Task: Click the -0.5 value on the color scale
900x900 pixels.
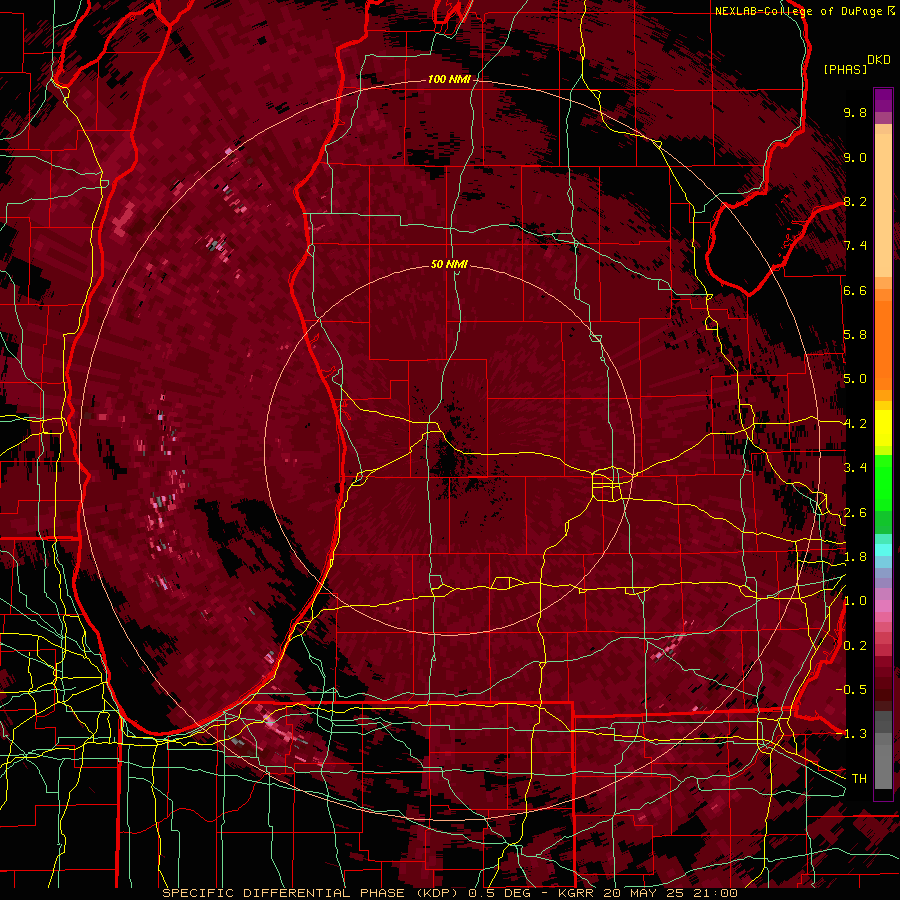Action: tap(852, 689)
